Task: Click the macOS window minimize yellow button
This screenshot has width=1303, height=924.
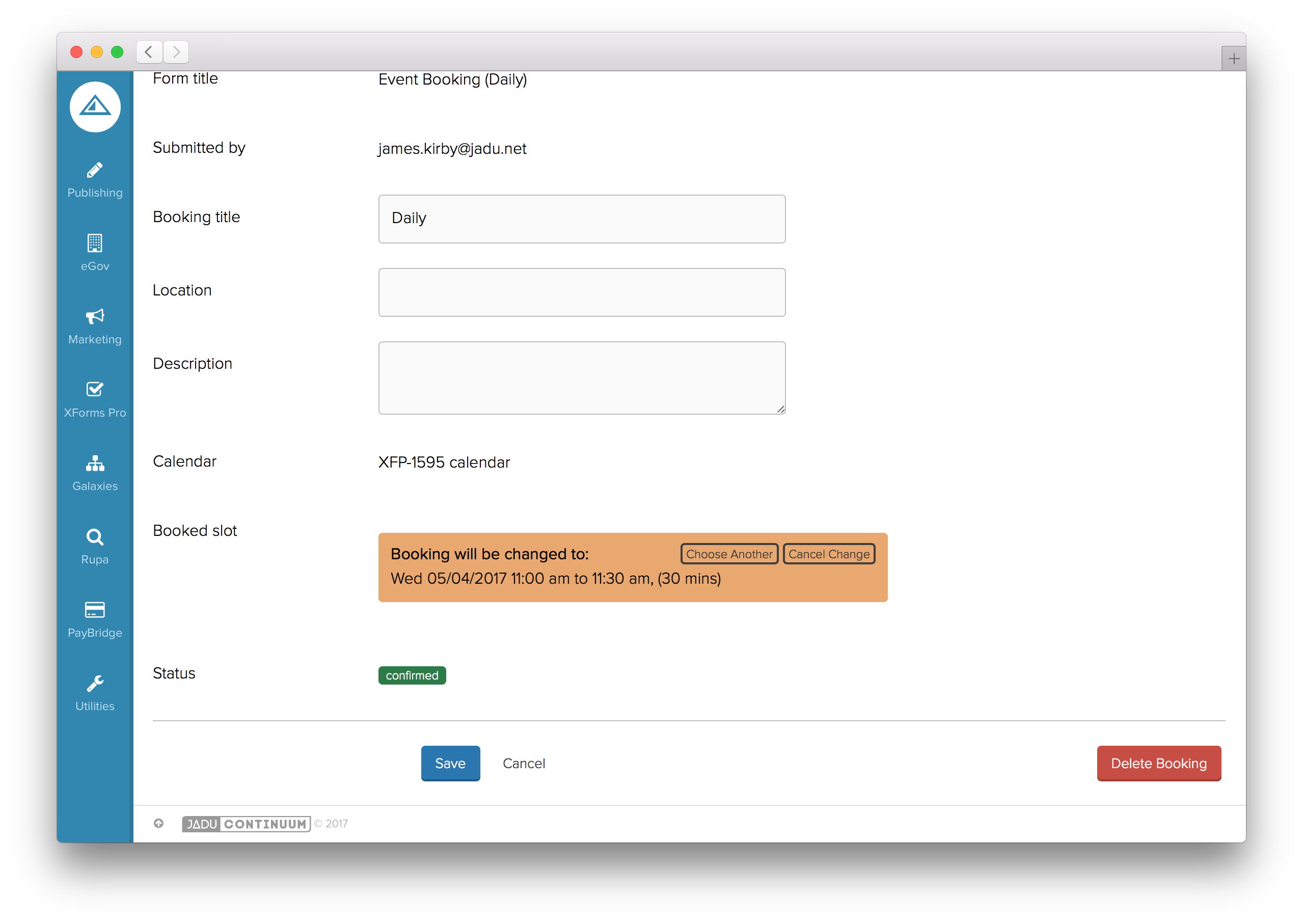Action: click(97, 52)
